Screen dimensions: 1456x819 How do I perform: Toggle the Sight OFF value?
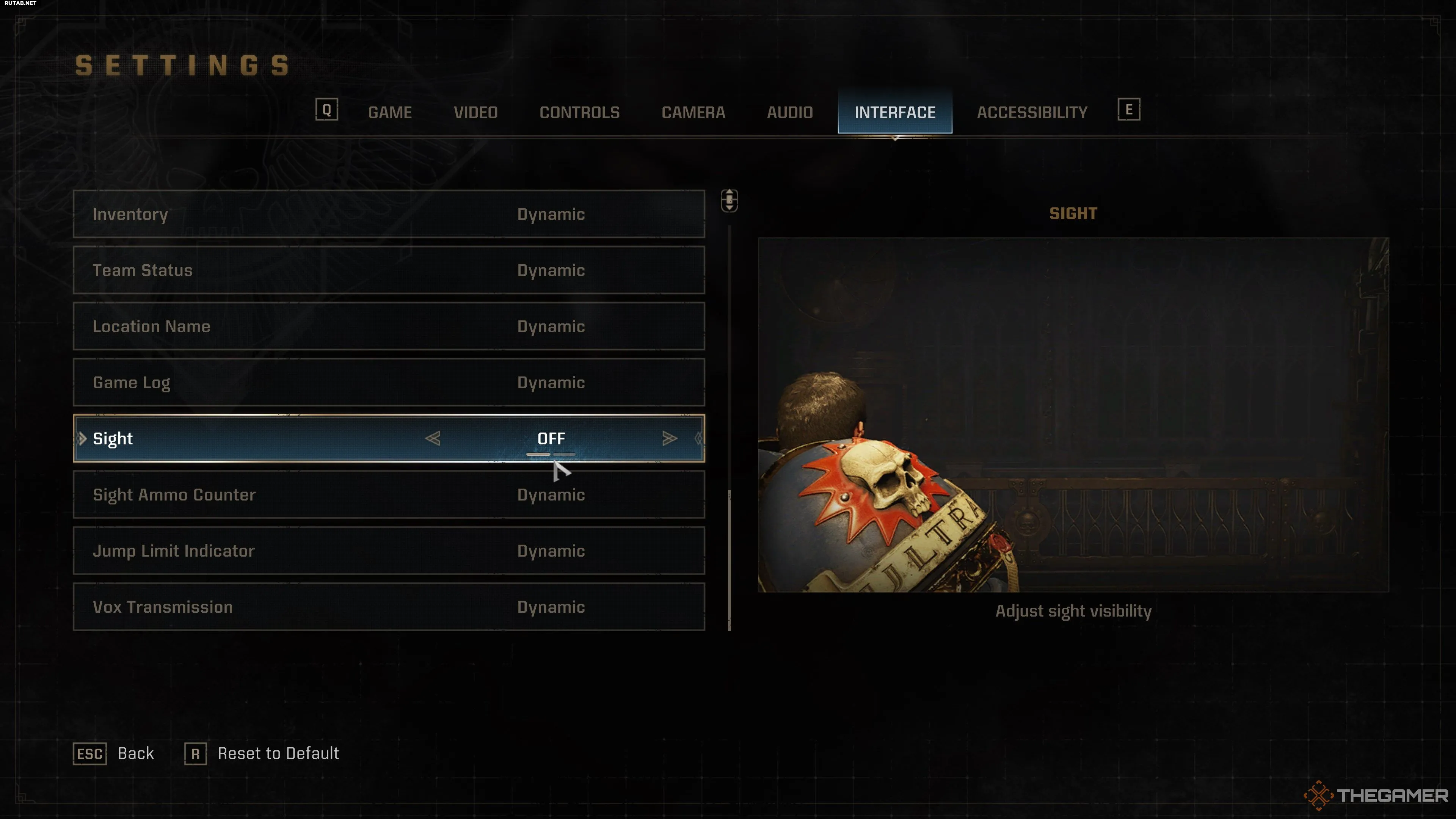coord(551,439)
